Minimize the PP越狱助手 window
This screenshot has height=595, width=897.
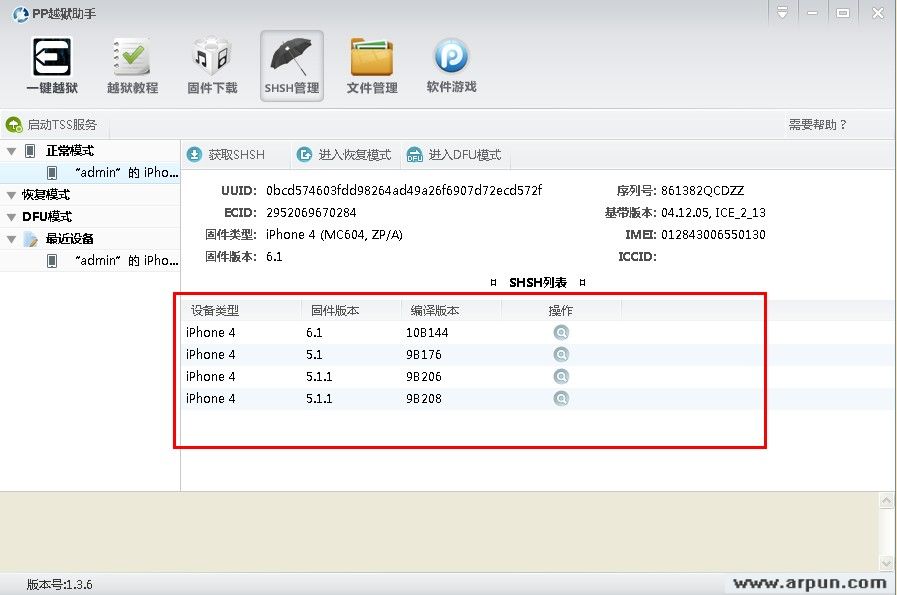pyautogui.click(x=812, y=13)
